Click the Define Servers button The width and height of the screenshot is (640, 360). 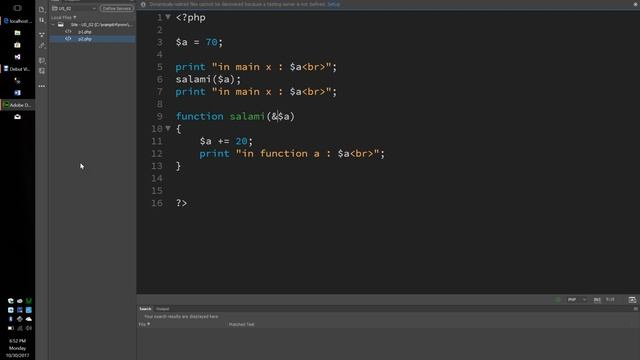(x=117, y=8)
